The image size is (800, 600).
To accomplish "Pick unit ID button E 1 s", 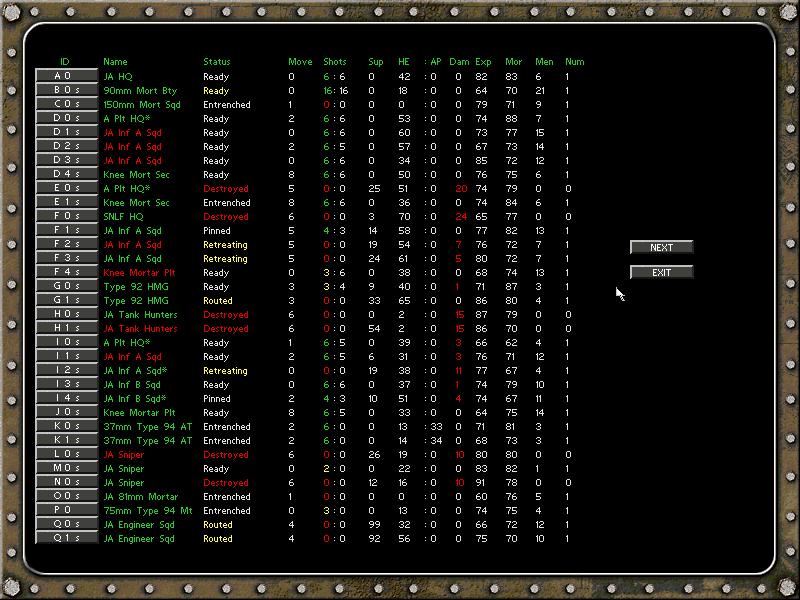I will [x=66, y=202].
